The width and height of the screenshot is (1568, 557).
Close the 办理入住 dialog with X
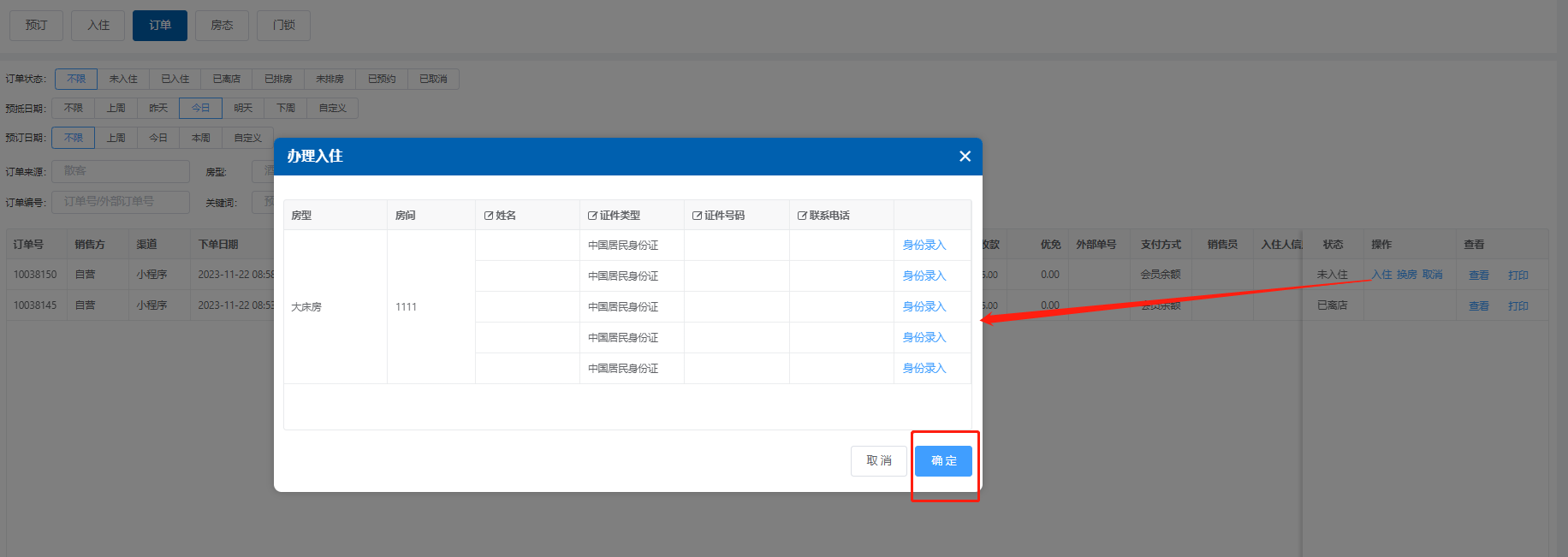click(x=965, y=157)
